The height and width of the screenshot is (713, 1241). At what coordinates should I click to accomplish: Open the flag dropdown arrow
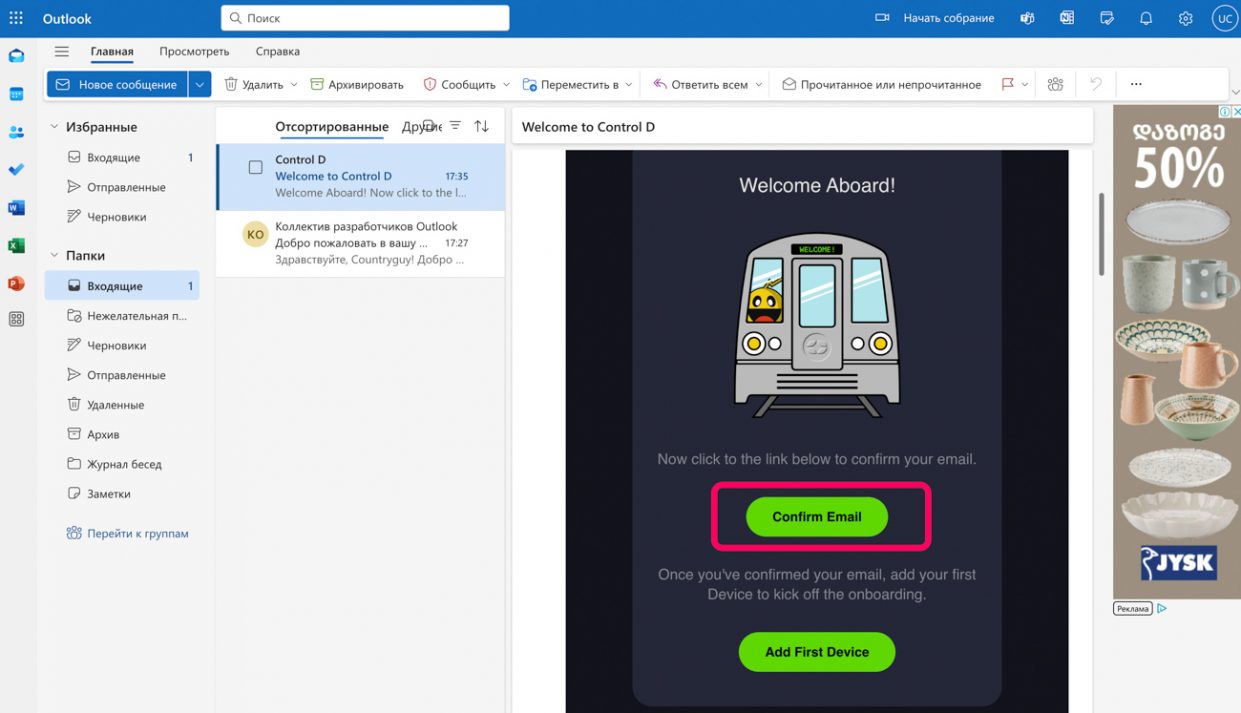[1026, 85]
